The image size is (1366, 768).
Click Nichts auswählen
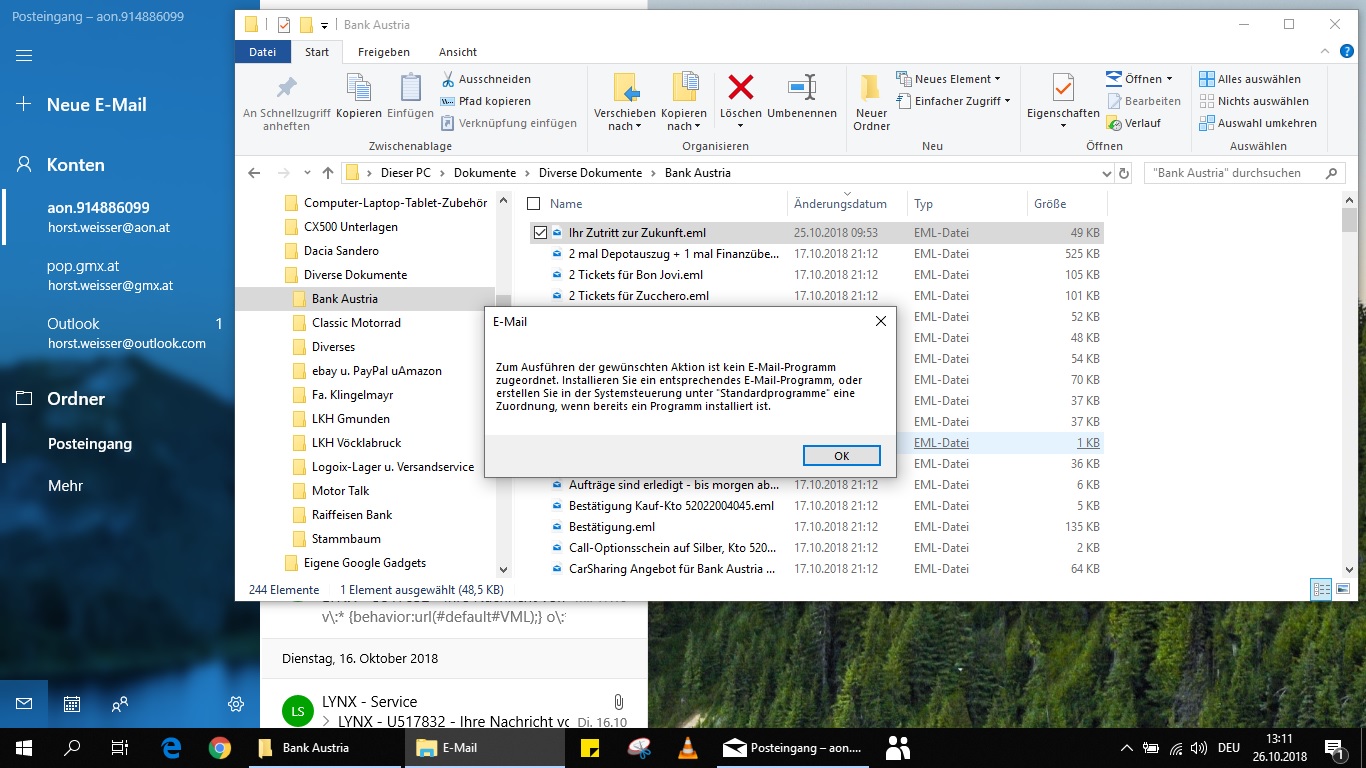click(1254, 101)
